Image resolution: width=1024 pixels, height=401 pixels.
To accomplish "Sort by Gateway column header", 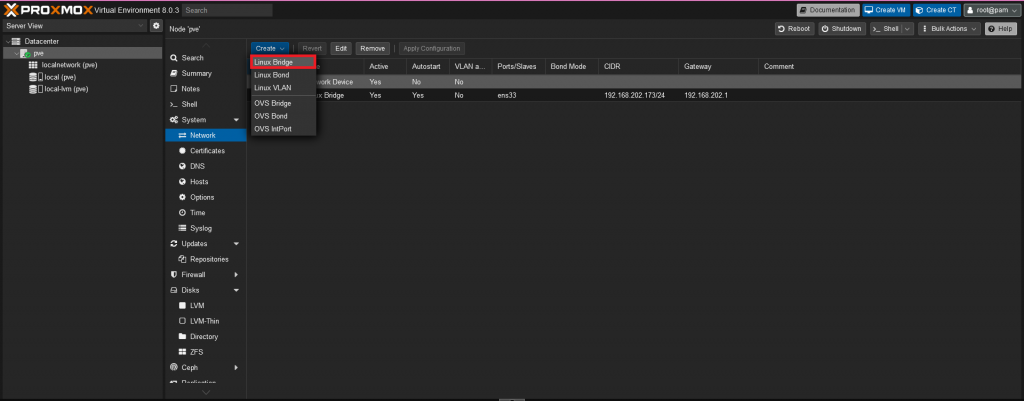I will click(x=718, y=67).
